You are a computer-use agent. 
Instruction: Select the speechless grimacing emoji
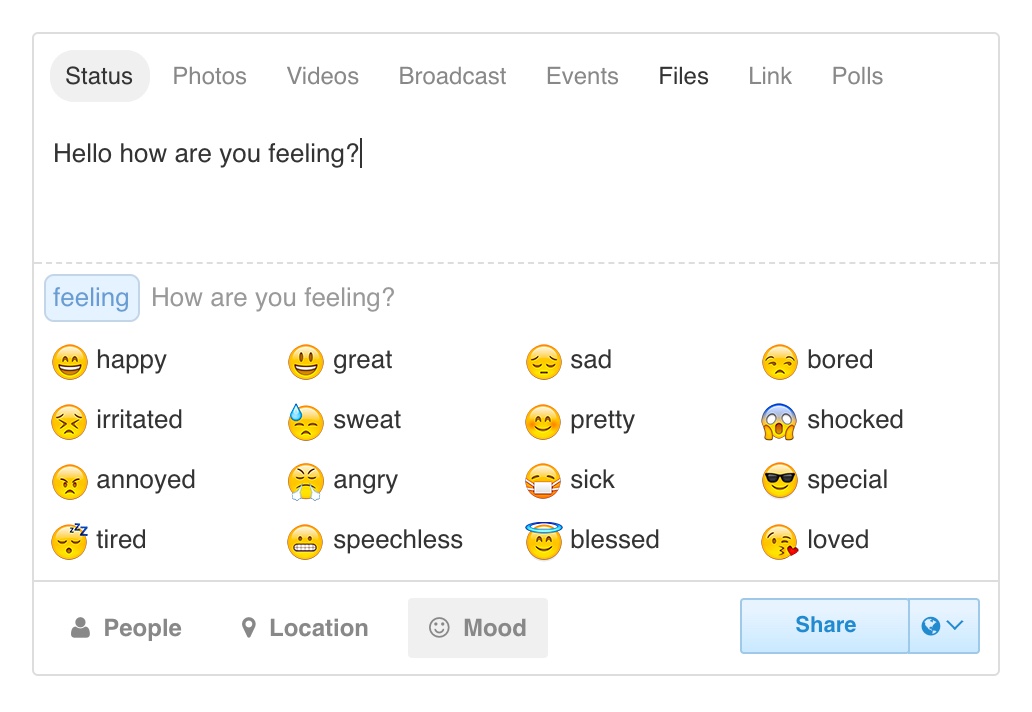coord(305,542)
